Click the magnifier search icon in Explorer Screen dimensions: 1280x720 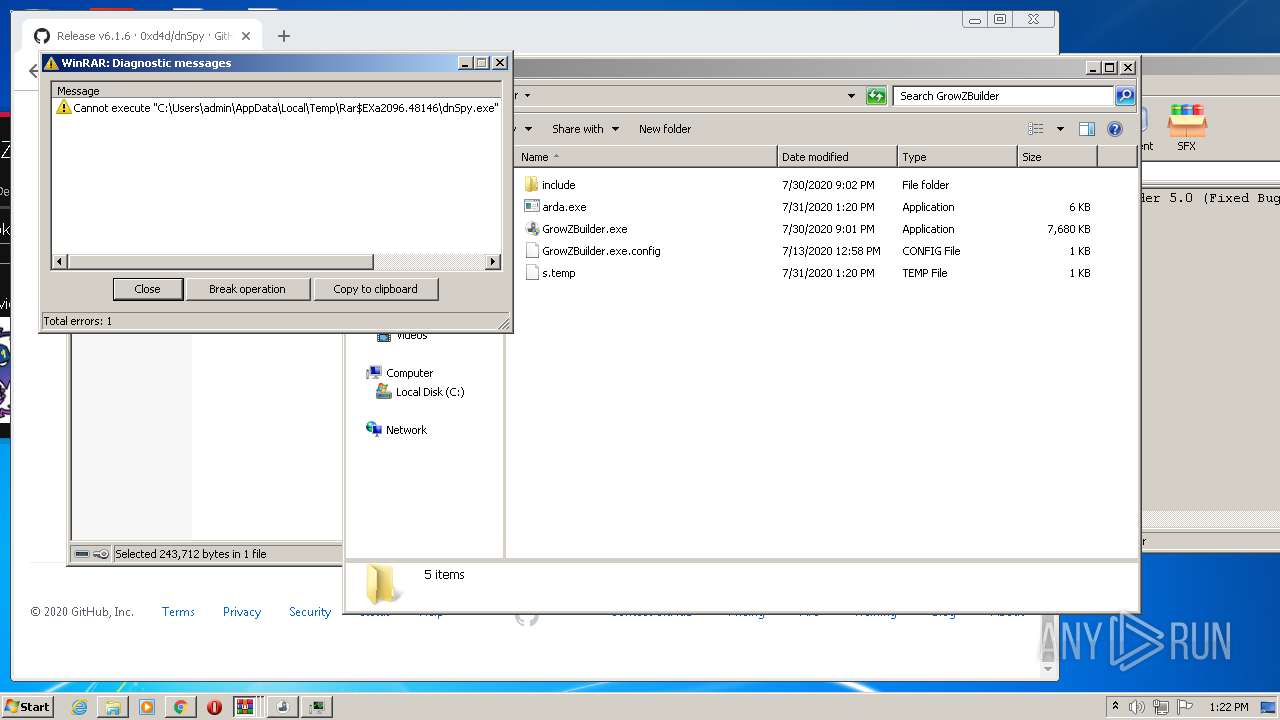click(1125, 96)
